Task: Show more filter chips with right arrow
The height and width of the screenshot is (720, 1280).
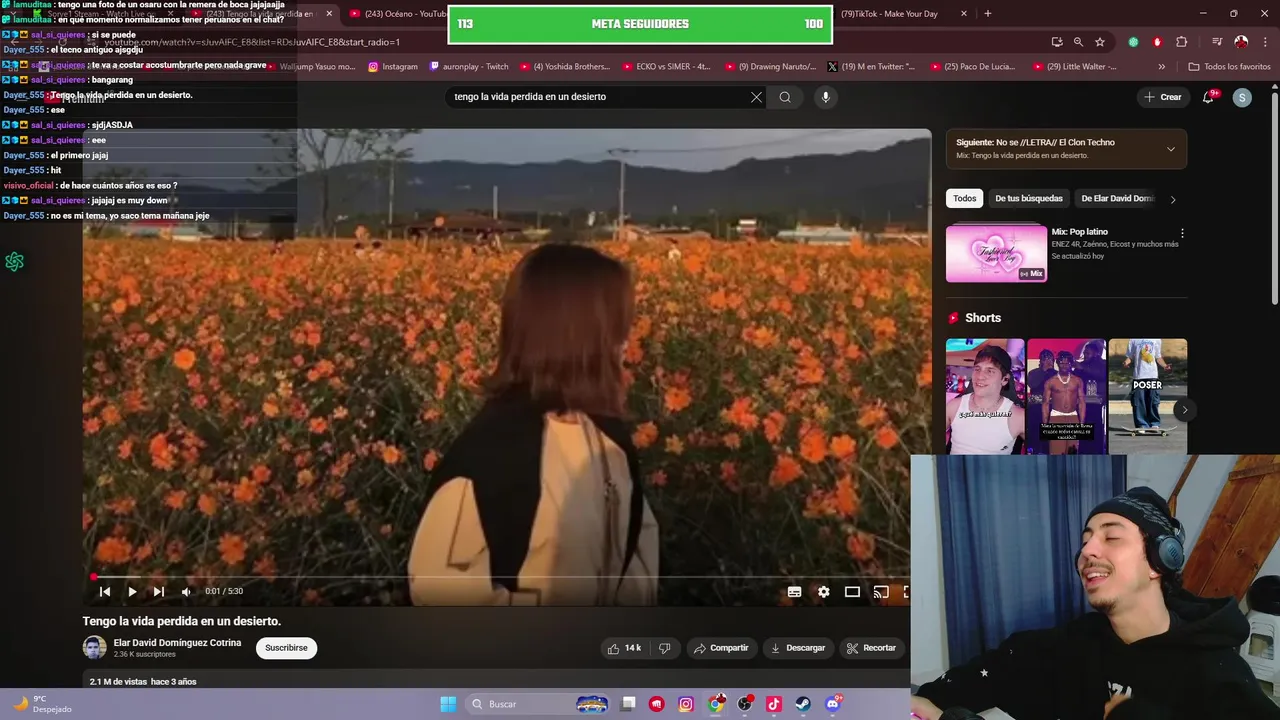Action: pyautogui.click(x=1173, y=199)
